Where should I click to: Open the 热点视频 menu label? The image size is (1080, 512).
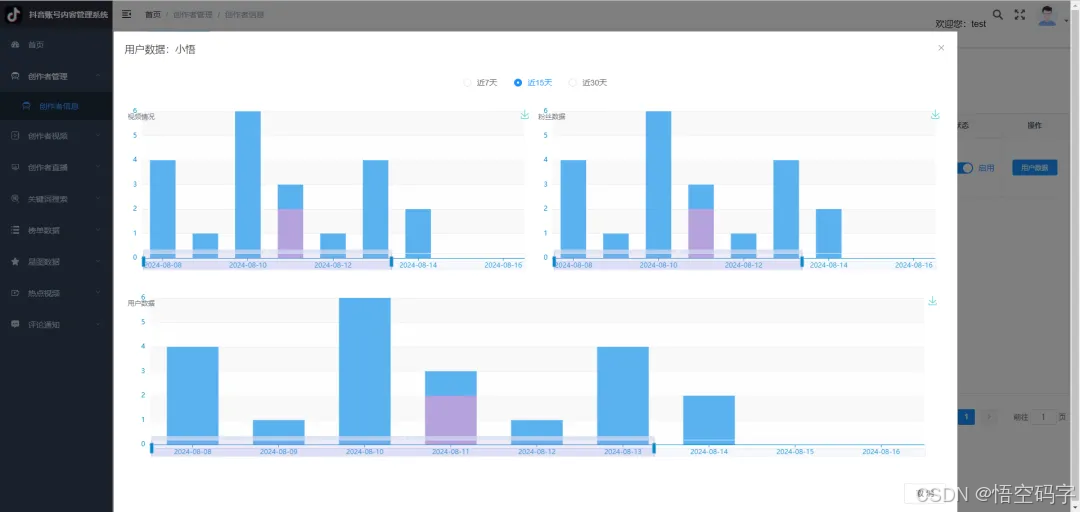click(43, 293)
